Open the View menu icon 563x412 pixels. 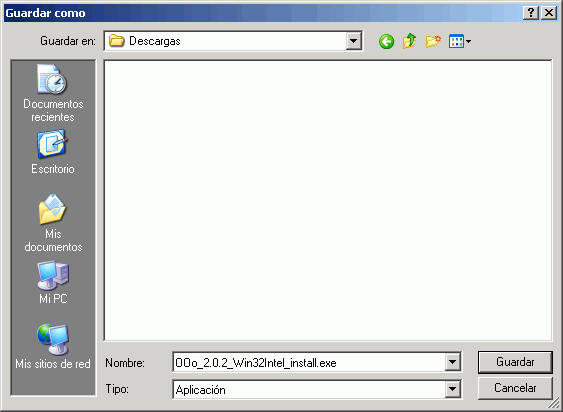(460, 42)
